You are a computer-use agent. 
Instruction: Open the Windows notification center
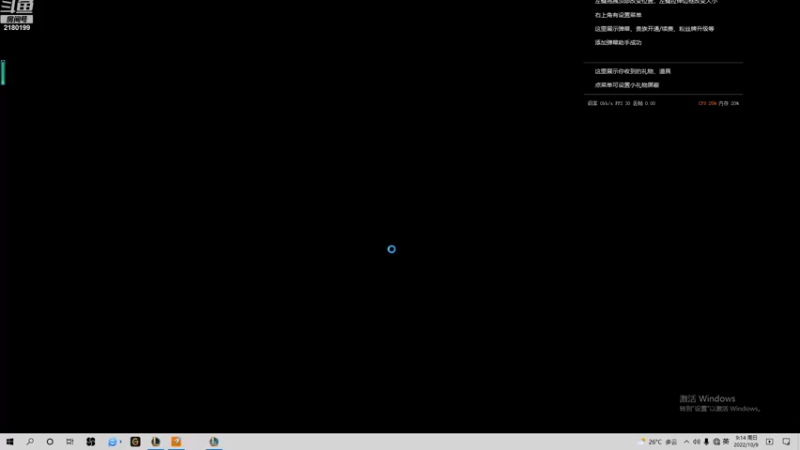[786, 442]
